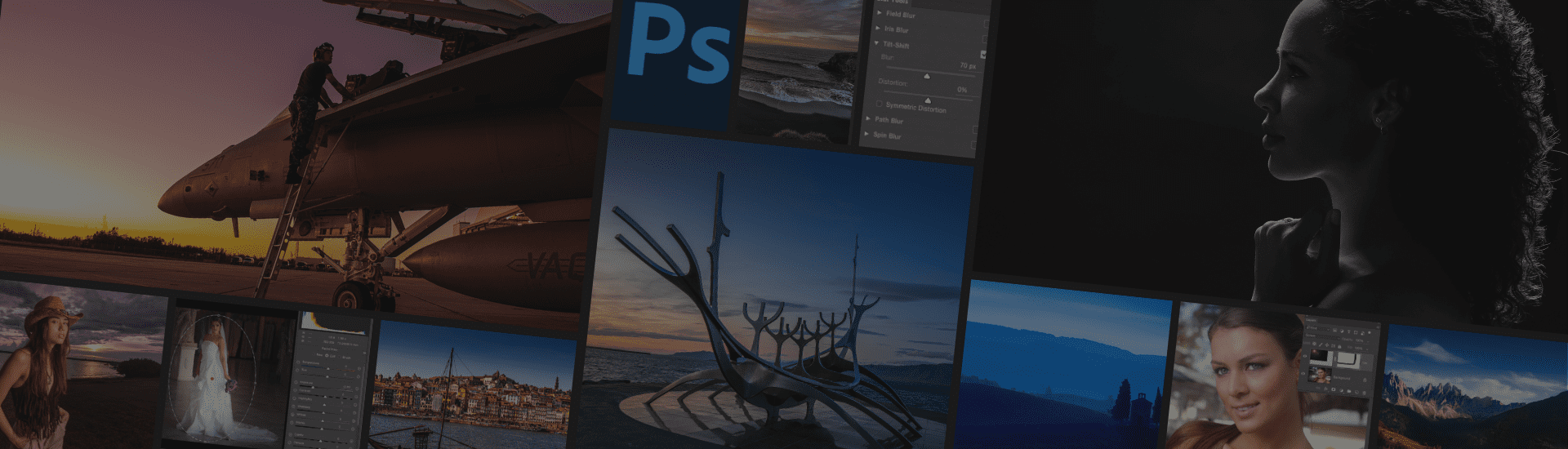Disable the Tilt-Shift checkbox
The image size is (1568, 449).
coord(983,54)
